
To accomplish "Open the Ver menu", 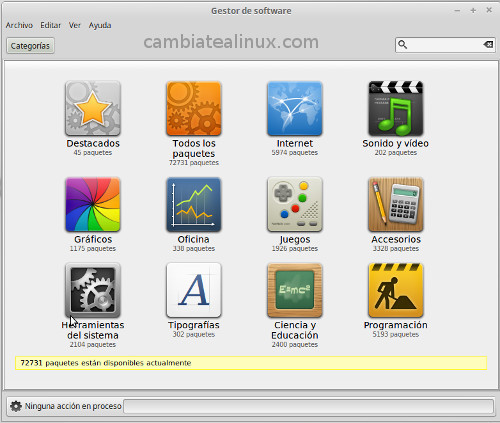I will (x=75, y=25).
